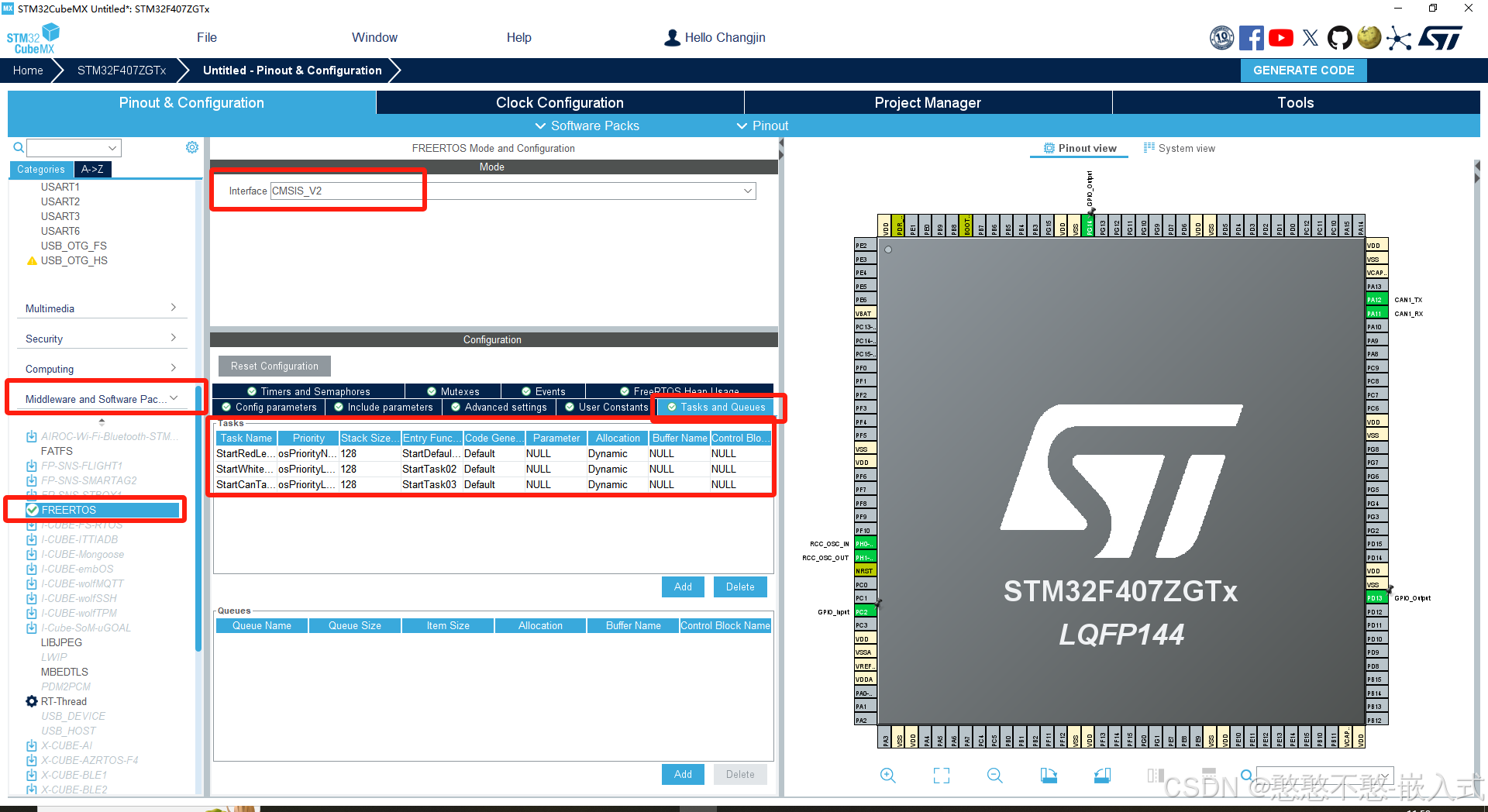Image resolution: width=1488 pixels, height=812 pixels.
Task: Switch to Tools tab
Action: tap(1296, 102)
